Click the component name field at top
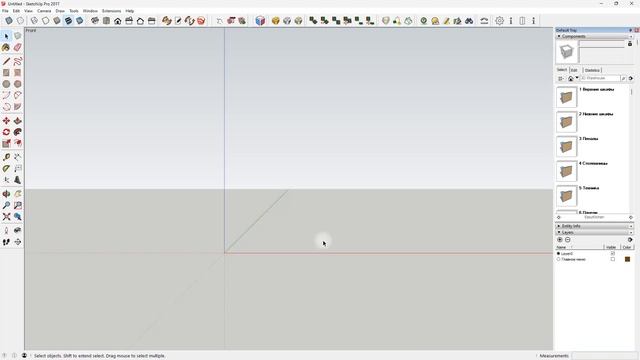This screenshot has width=640, height=360. (602, 44)
